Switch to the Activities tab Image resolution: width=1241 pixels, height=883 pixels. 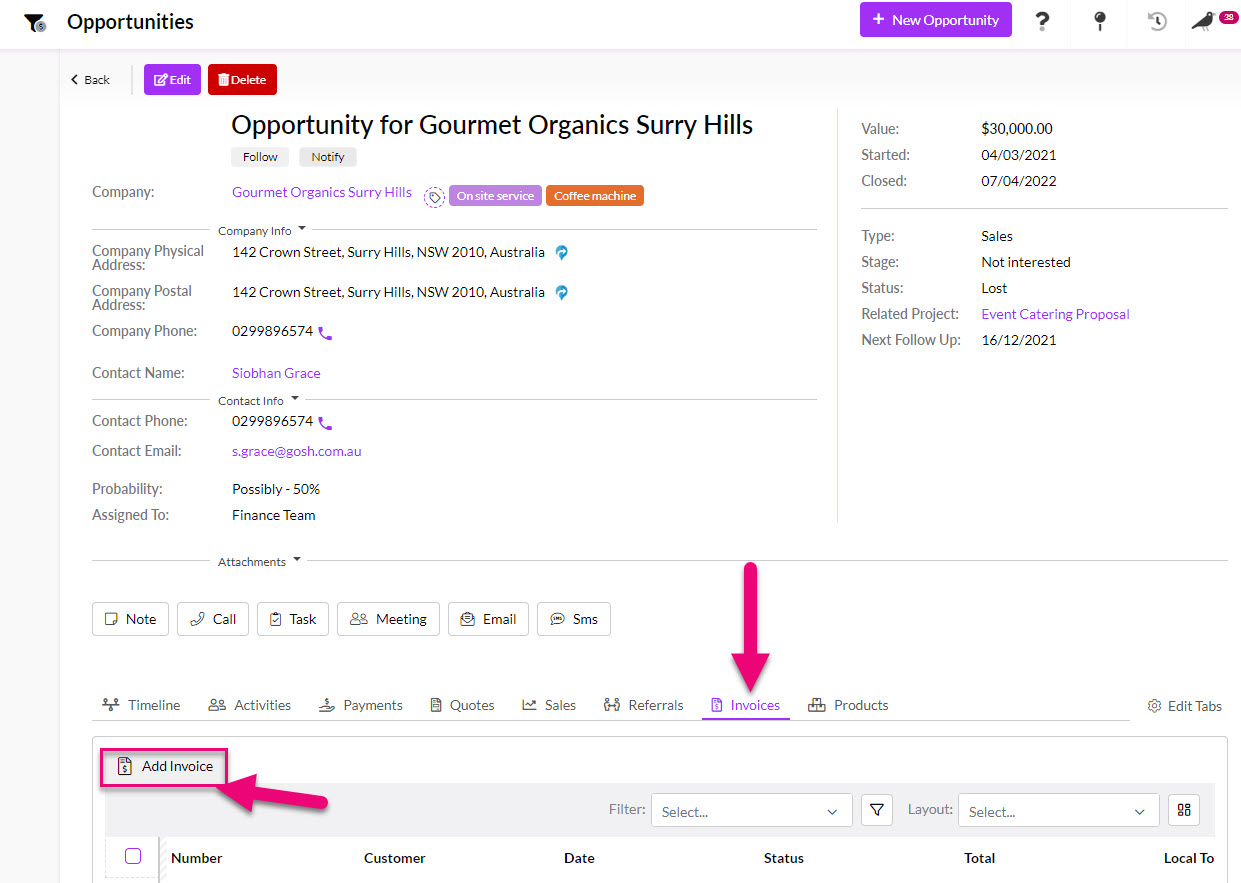click(x=250, y=705)
